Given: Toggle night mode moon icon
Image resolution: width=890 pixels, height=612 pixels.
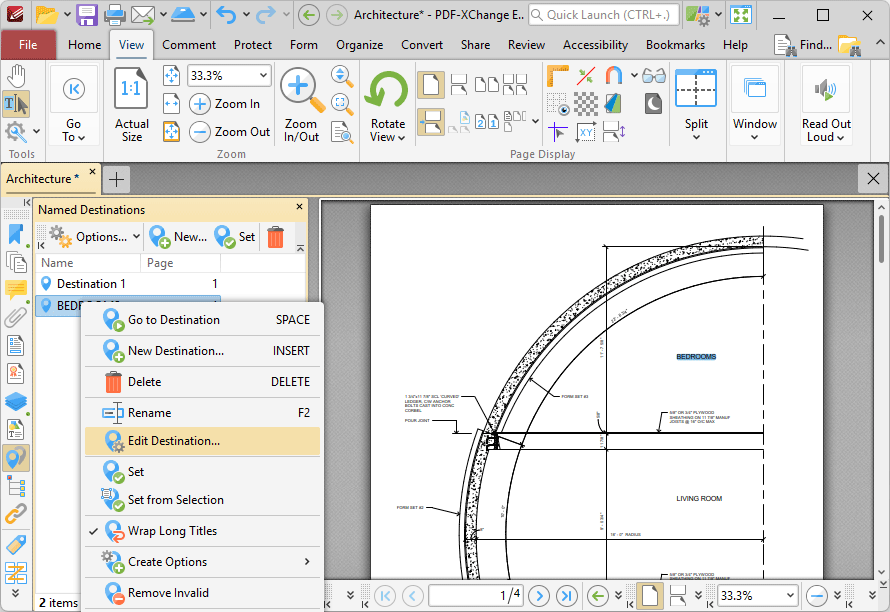Looking at the screenshot, I should (653, 104).
